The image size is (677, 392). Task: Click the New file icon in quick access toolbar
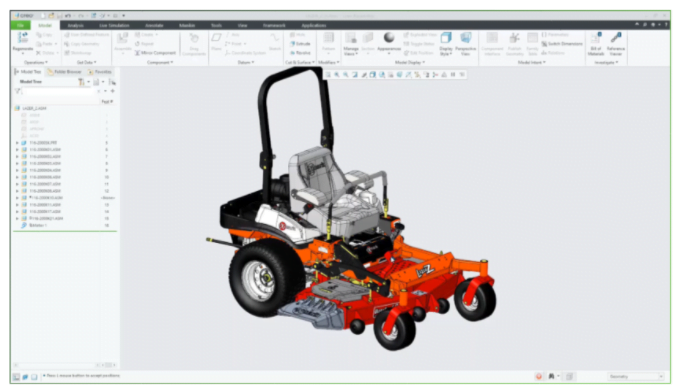[x=43, y=16]
